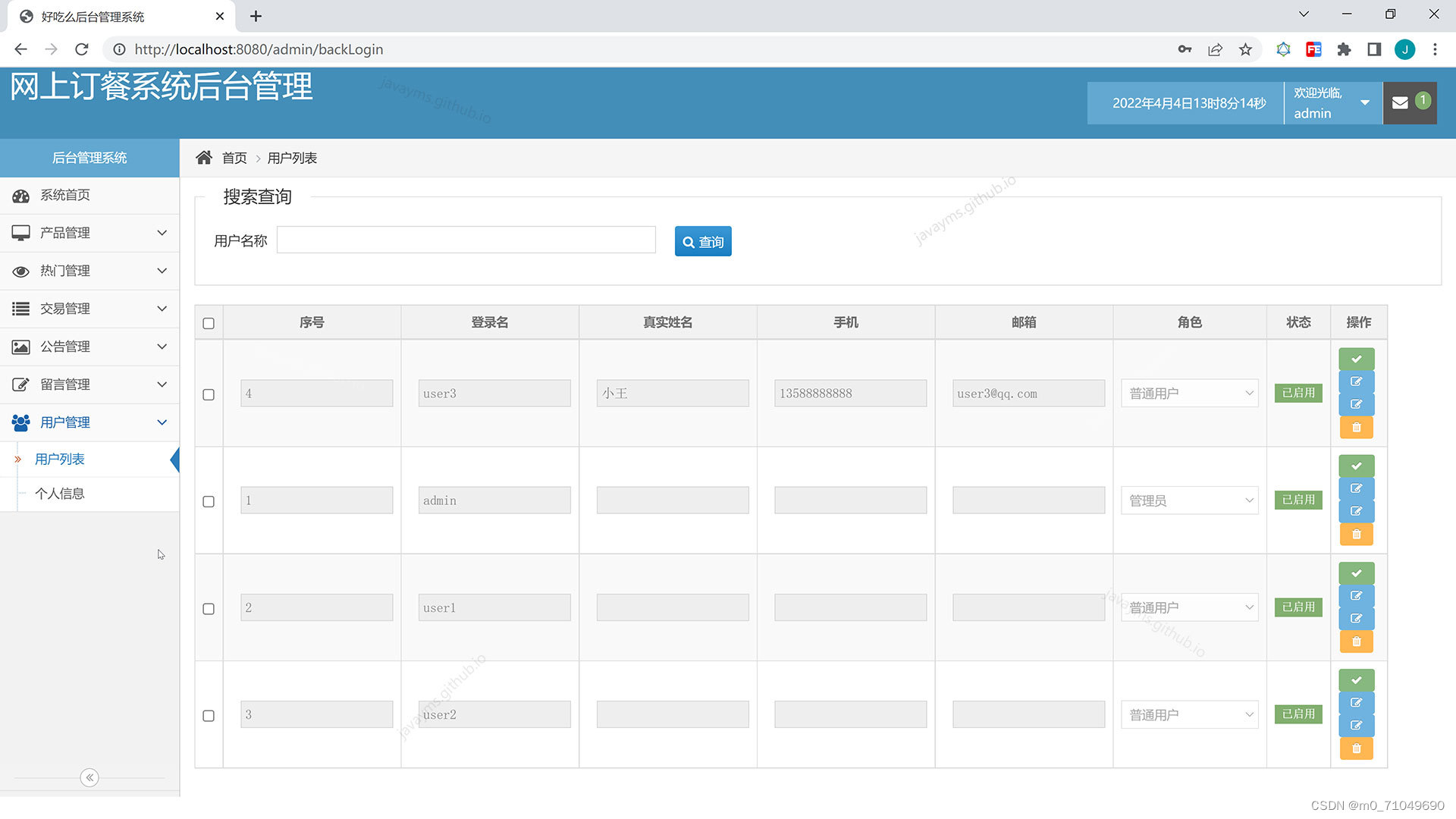The height and width of the screenshot is (819, 1456).
Task: Click the share page icon in address bar
Action: click(x=1215, y=49)
